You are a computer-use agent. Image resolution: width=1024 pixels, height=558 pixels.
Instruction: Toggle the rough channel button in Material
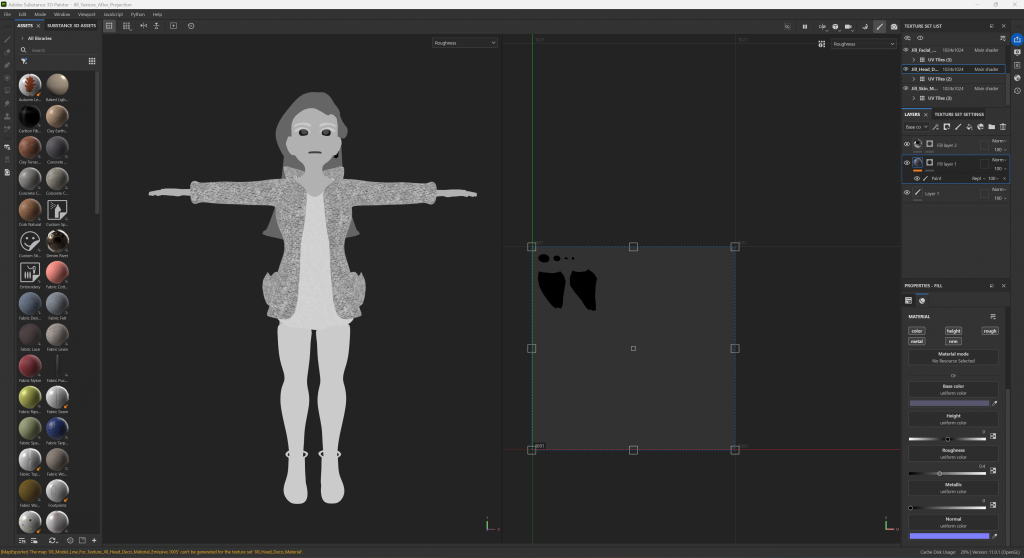pos(989,330)
